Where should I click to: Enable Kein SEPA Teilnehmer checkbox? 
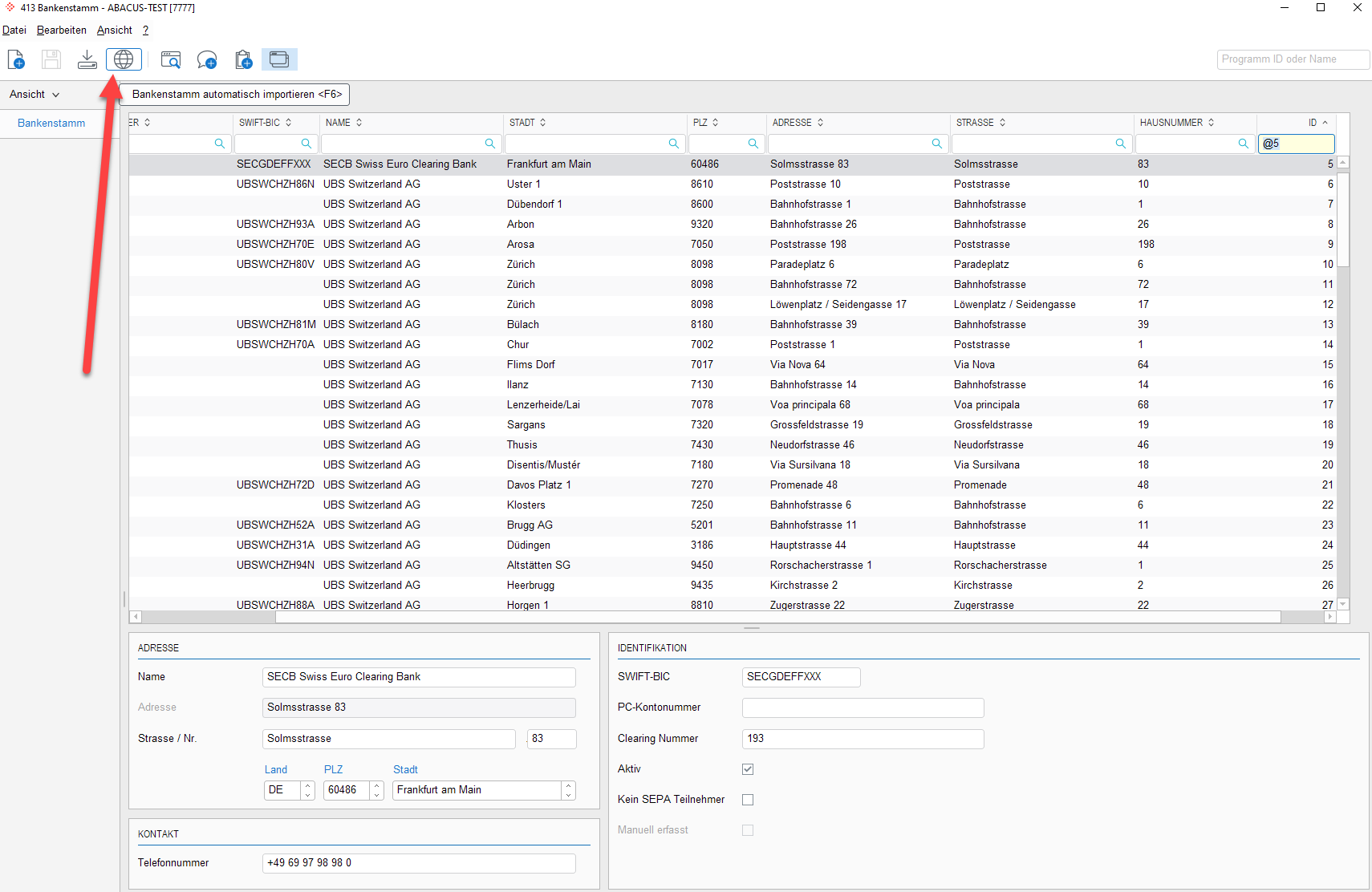pyautogui.click(x=748, y=800)
